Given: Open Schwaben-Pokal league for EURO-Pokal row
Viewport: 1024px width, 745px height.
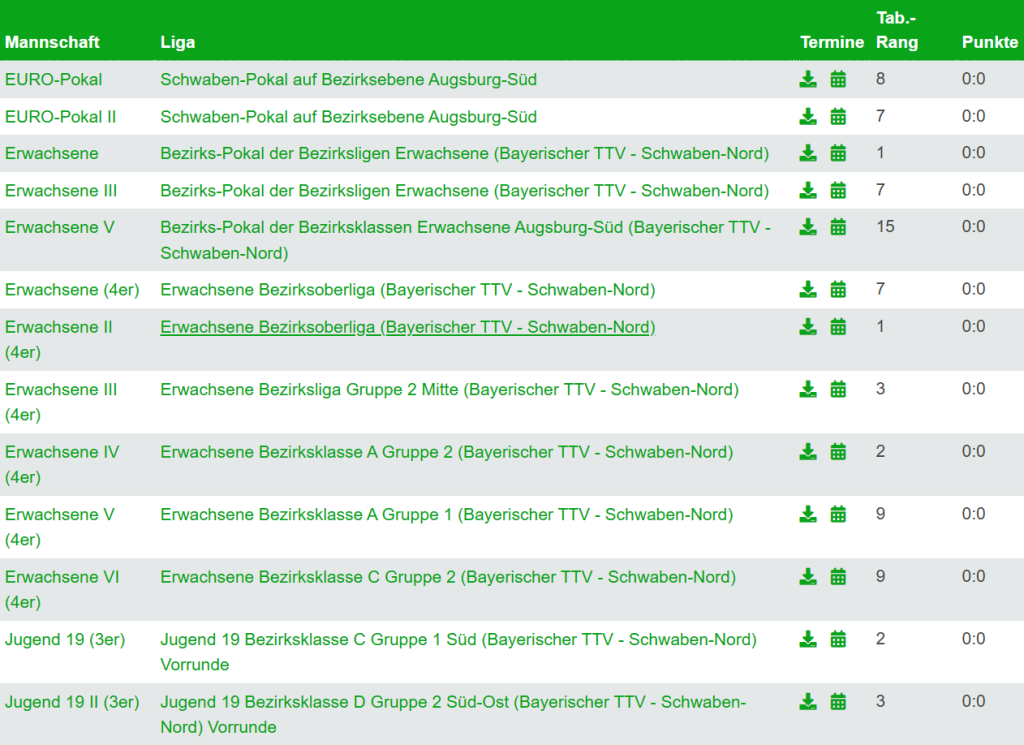Looking at the screenshot, I should coord(349,80).
